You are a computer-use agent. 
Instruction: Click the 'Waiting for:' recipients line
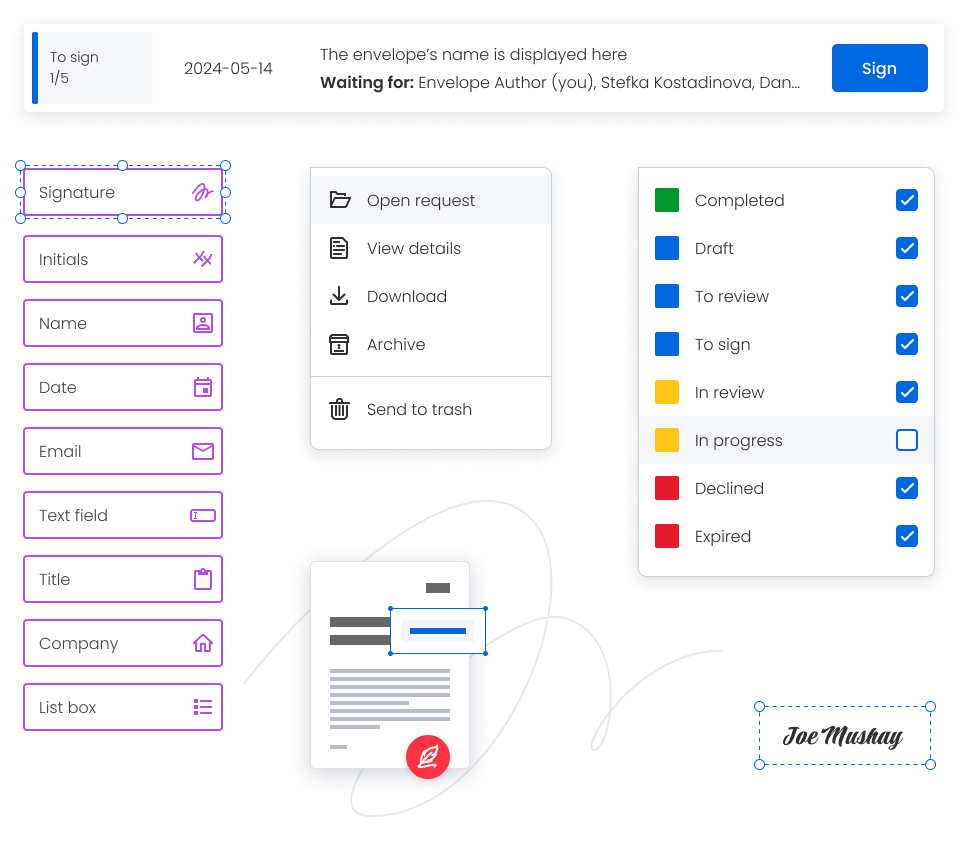click(560, 83)
